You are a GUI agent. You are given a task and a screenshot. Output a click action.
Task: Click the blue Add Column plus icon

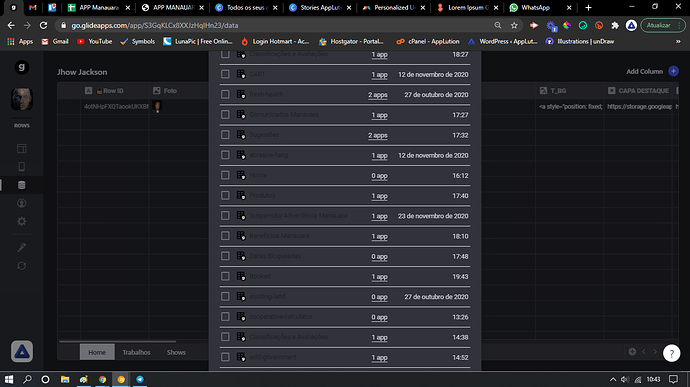click(x=673, y=71)
